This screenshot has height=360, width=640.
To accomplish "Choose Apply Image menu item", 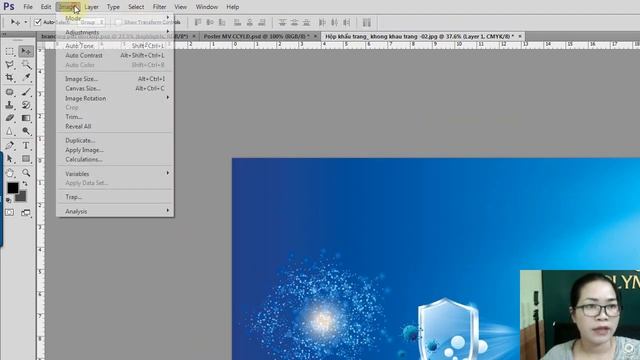I will (x=115, y=150).
